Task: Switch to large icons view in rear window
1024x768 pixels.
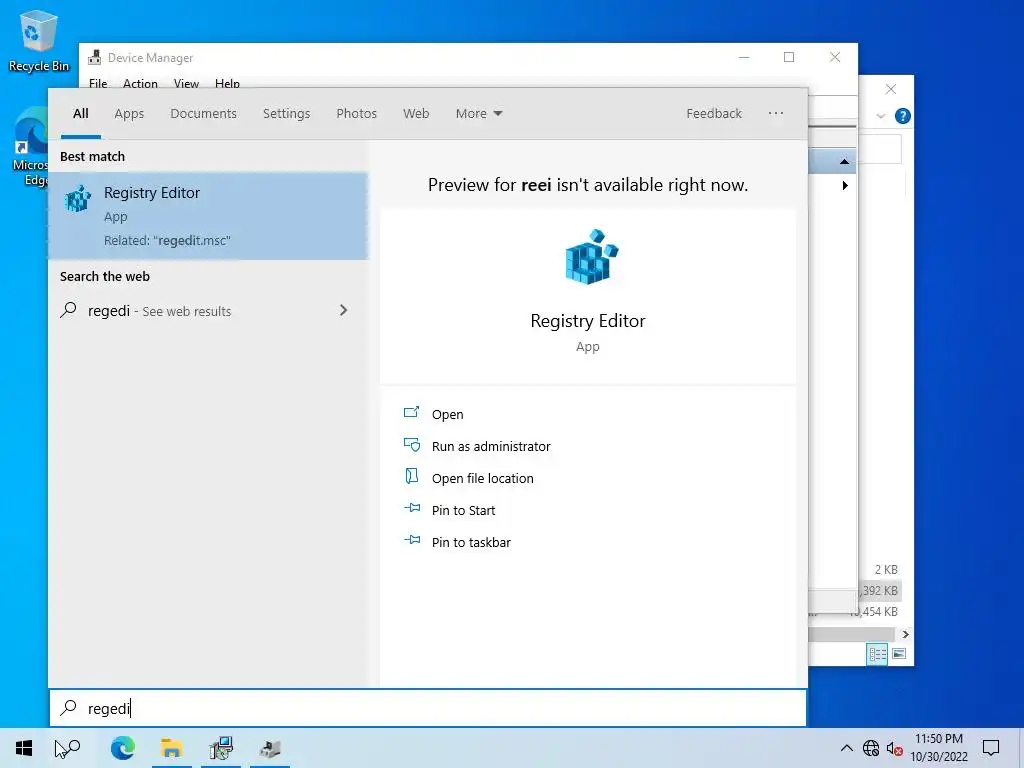Action: coord(899,654)
